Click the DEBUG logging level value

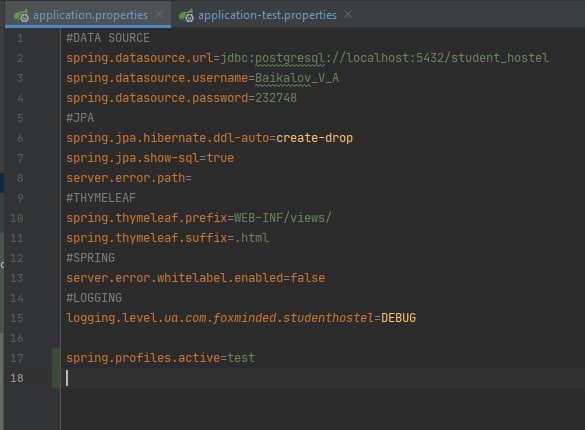[x=398, y=318]
